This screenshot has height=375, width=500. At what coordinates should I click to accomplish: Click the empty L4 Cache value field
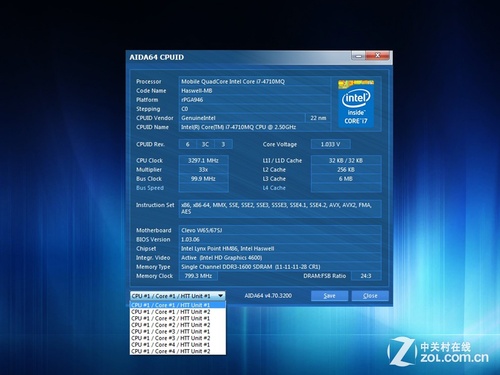pyautogui.click(x=346, y=188)
